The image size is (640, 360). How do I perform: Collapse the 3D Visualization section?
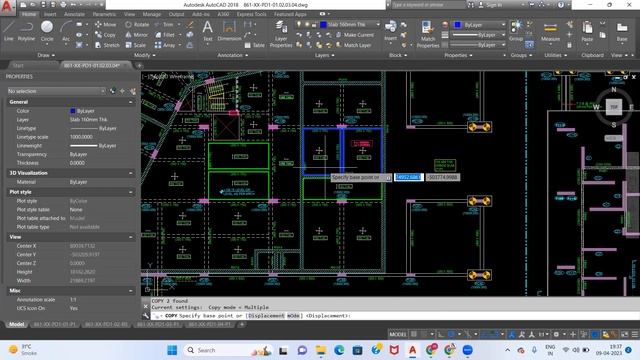131,173
